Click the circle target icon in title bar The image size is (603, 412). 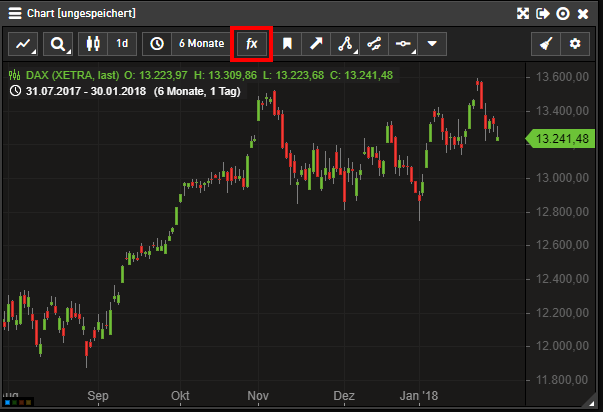coord(563,14)
